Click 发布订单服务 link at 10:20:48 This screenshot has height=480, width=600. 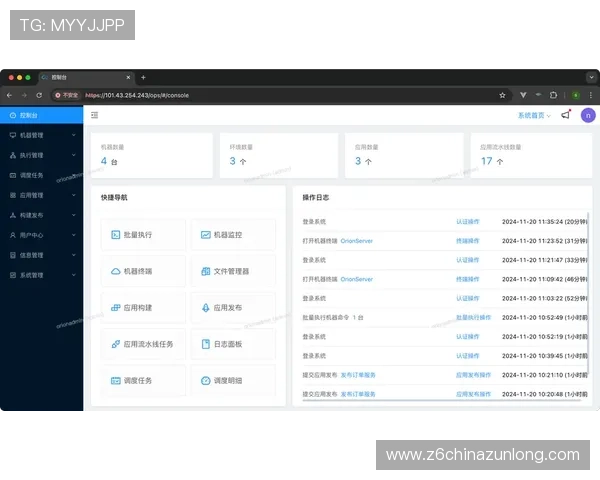click(x=358, y=394)
